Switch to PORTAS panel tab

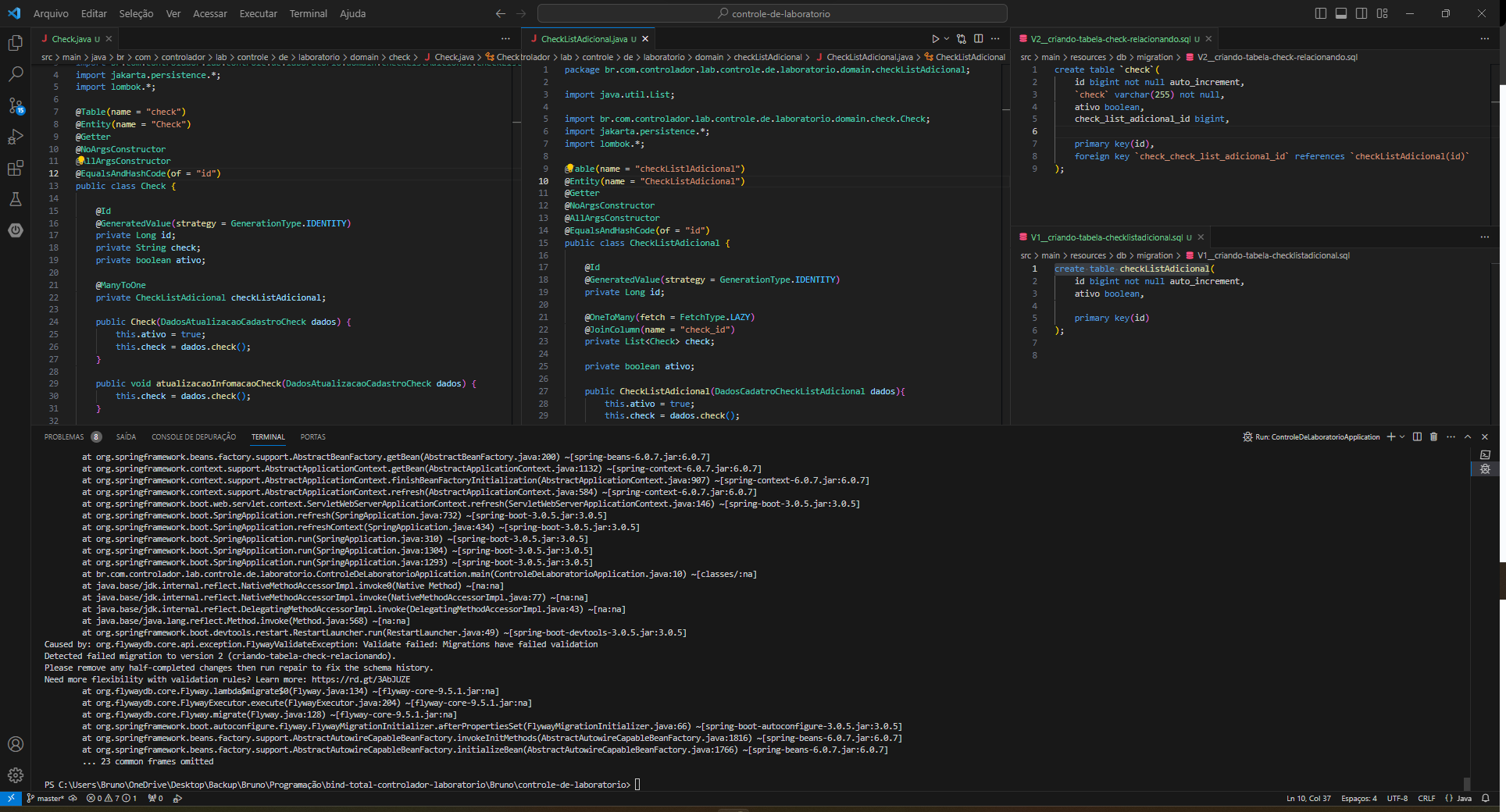click(x=313, y=437)
